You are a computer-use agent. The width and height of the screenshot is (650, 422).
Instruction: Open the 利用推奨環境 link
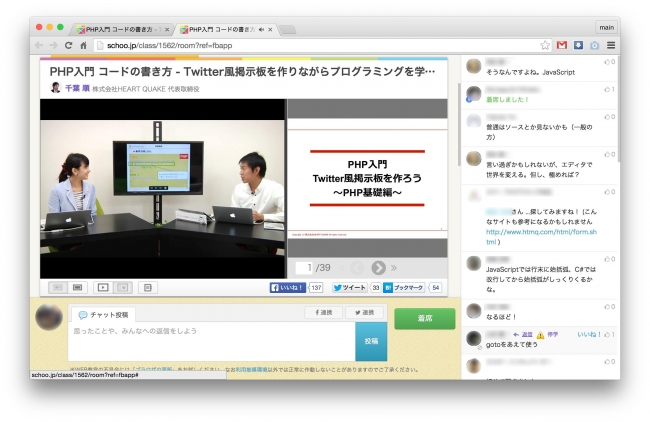click(x=252, y=369)
